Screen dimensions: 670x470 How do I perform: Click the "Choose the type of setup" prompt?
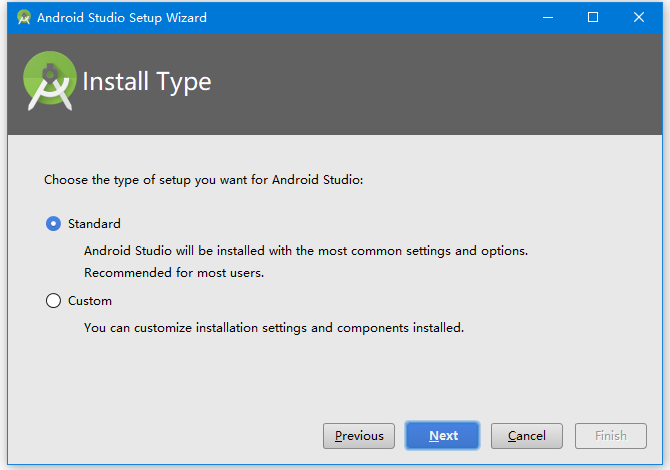pos(204,181)
